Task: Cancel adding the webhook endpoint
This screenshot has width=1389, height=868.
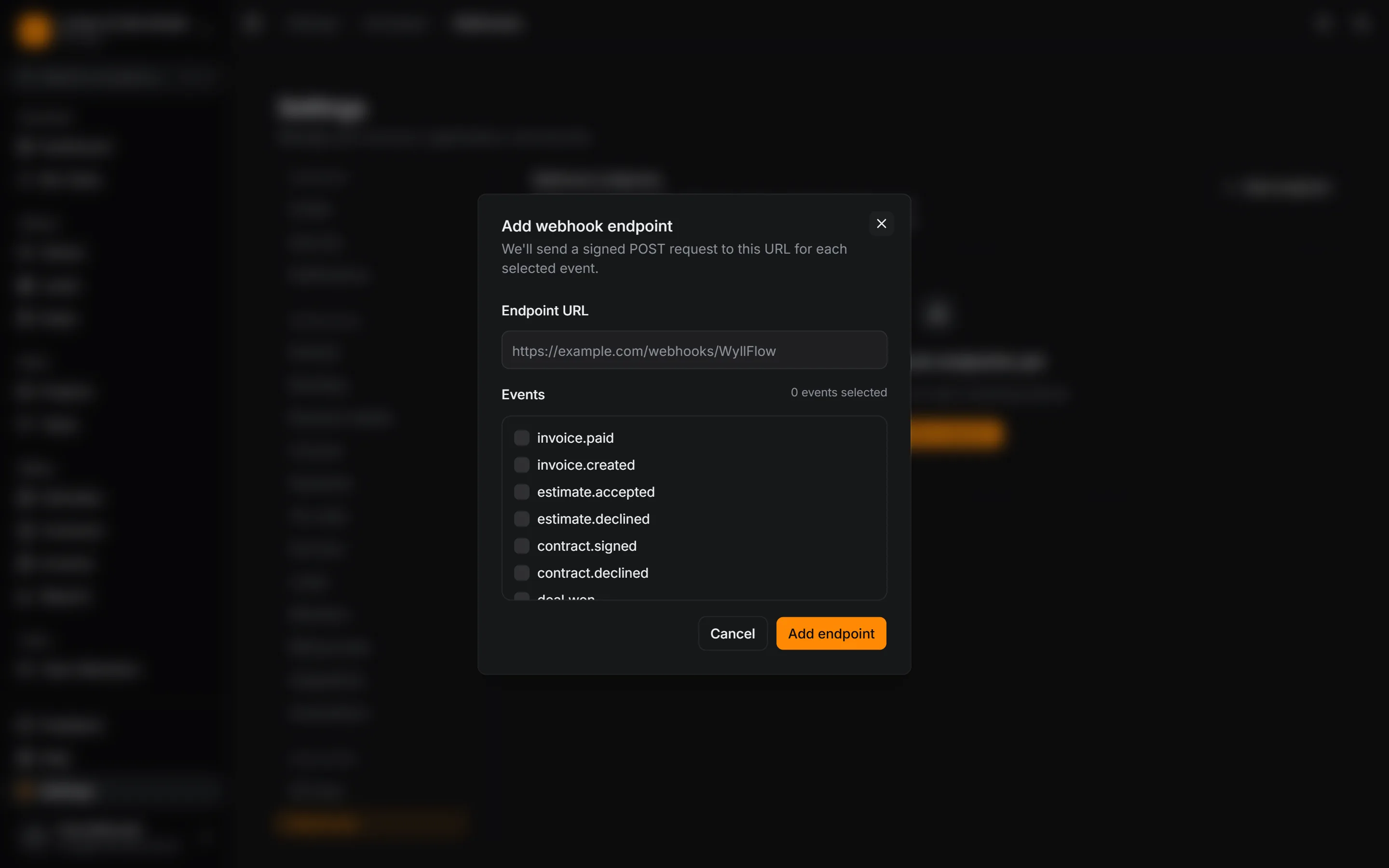Action: point(733,633)
